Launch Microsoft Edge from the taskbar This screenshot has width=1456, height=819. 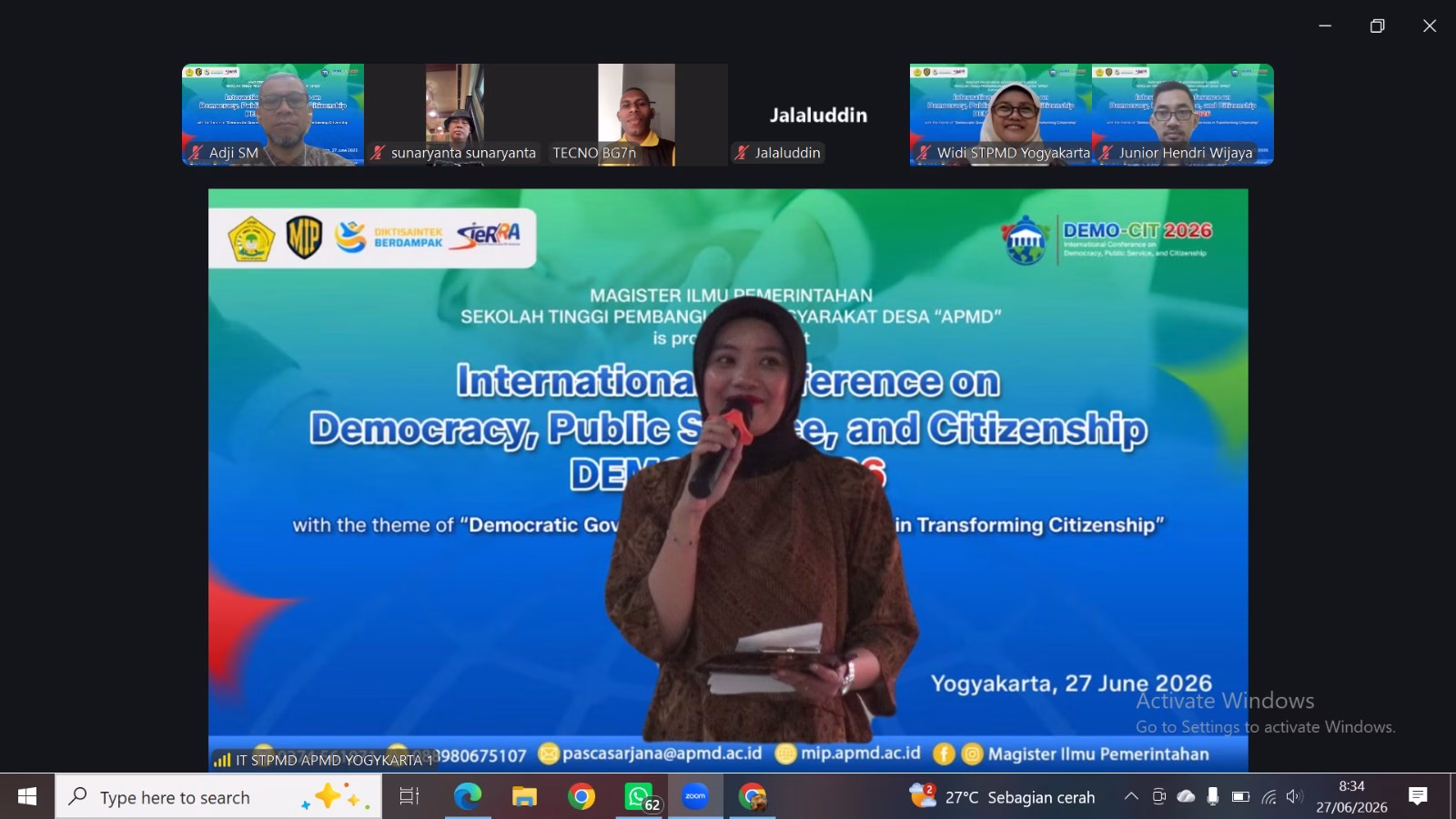point(467,797)
